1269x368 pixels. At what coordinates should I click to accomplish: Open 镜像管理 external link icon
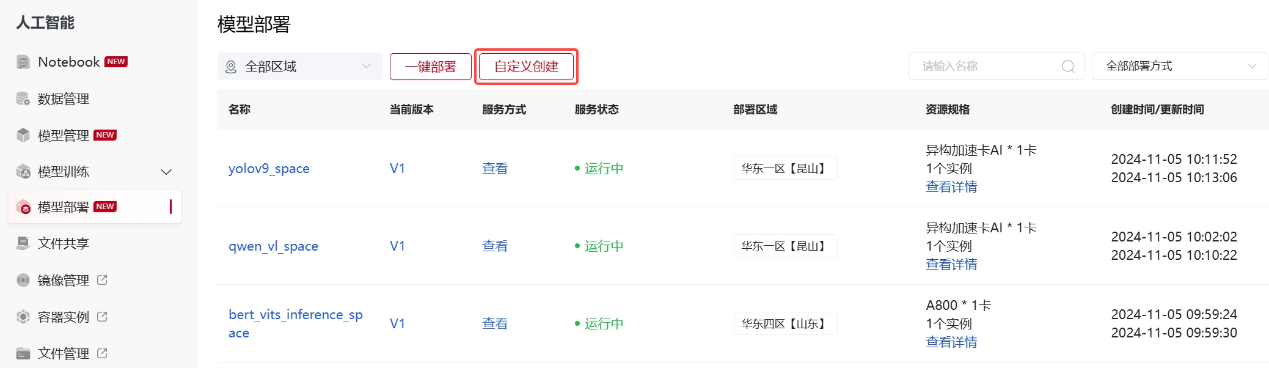tap(102, 280)
